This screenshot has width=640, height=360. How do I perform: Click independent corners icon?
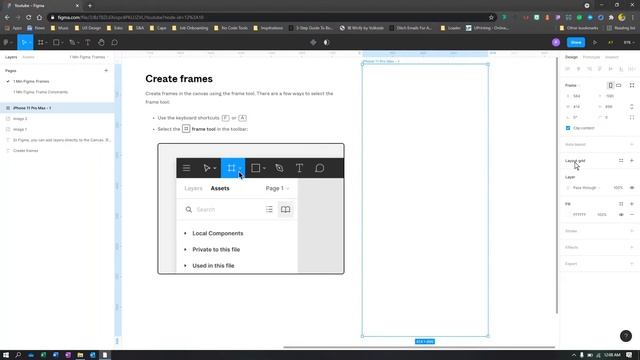(632, 117)
